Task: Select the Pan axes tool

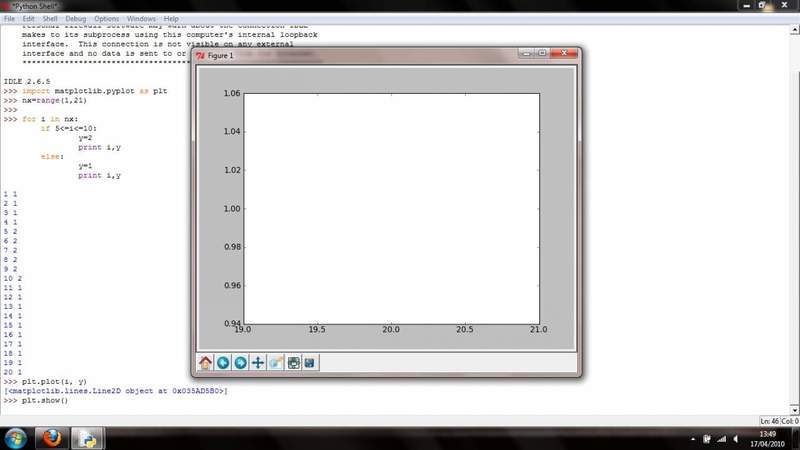Action: pyautogui.click(x=258, y=362)
